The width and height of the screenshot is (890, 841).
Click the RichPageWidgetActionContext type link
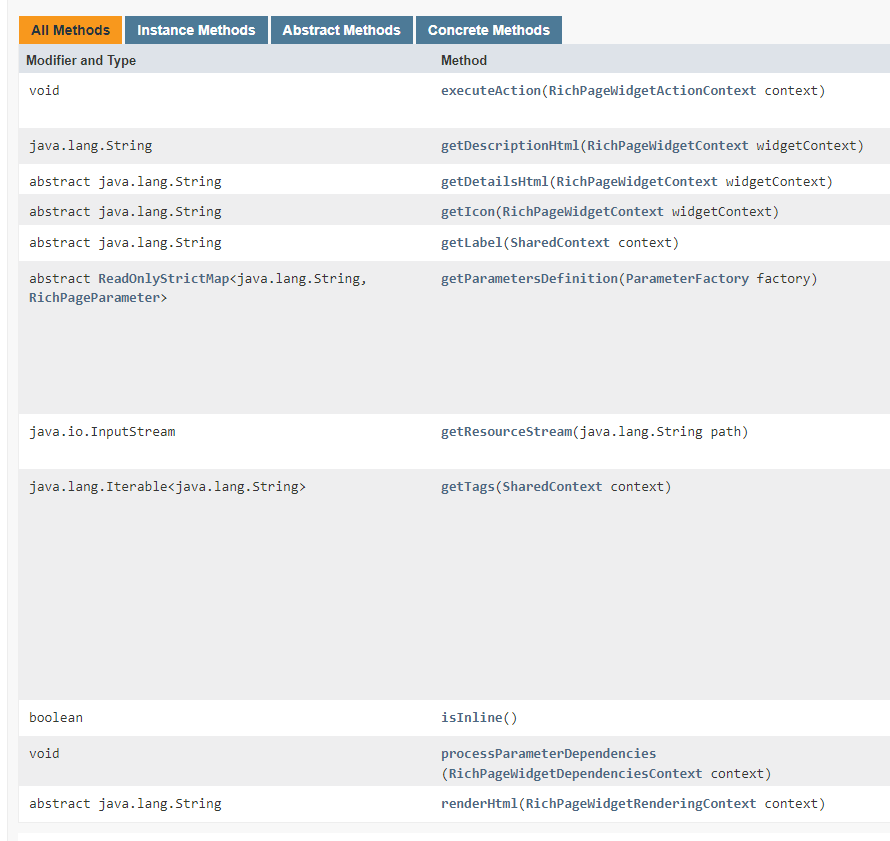[652, 91]
